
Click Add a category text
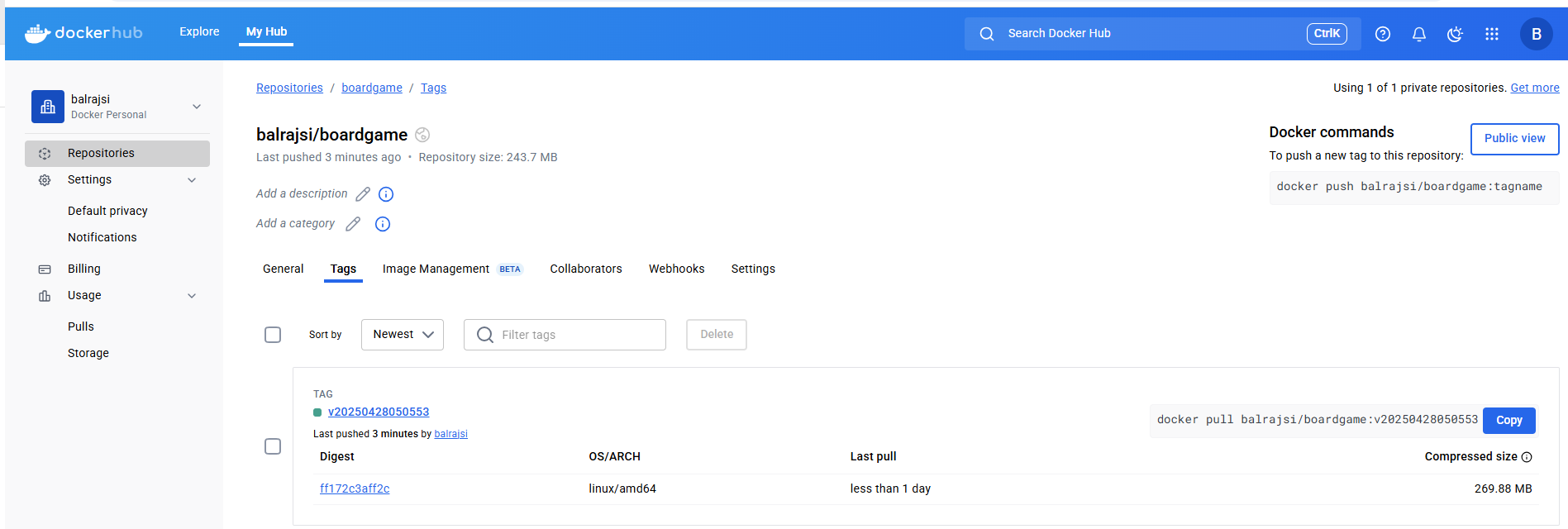tap(295, 224)
